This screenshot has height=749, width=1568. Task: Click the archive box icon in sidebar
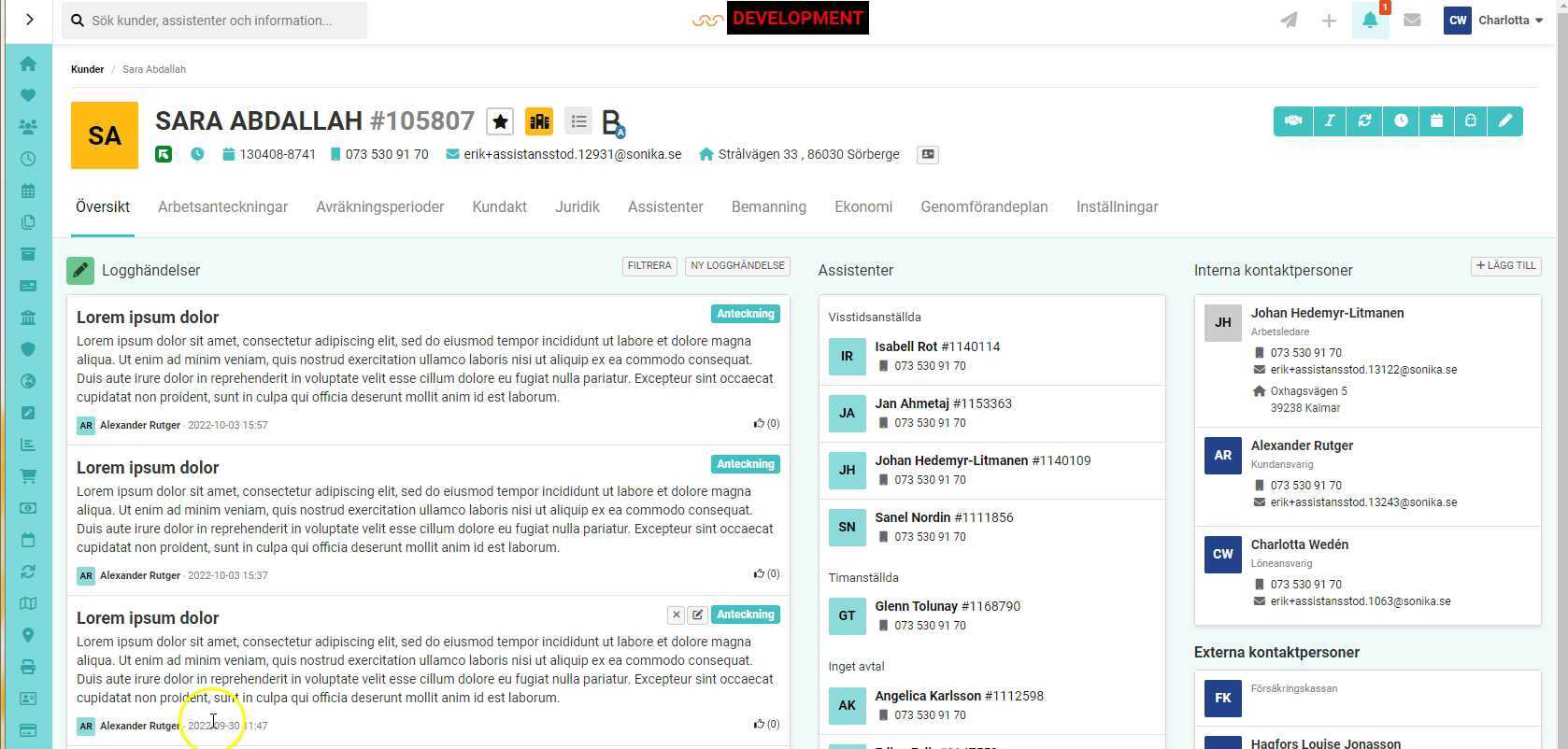coord(28,254)
